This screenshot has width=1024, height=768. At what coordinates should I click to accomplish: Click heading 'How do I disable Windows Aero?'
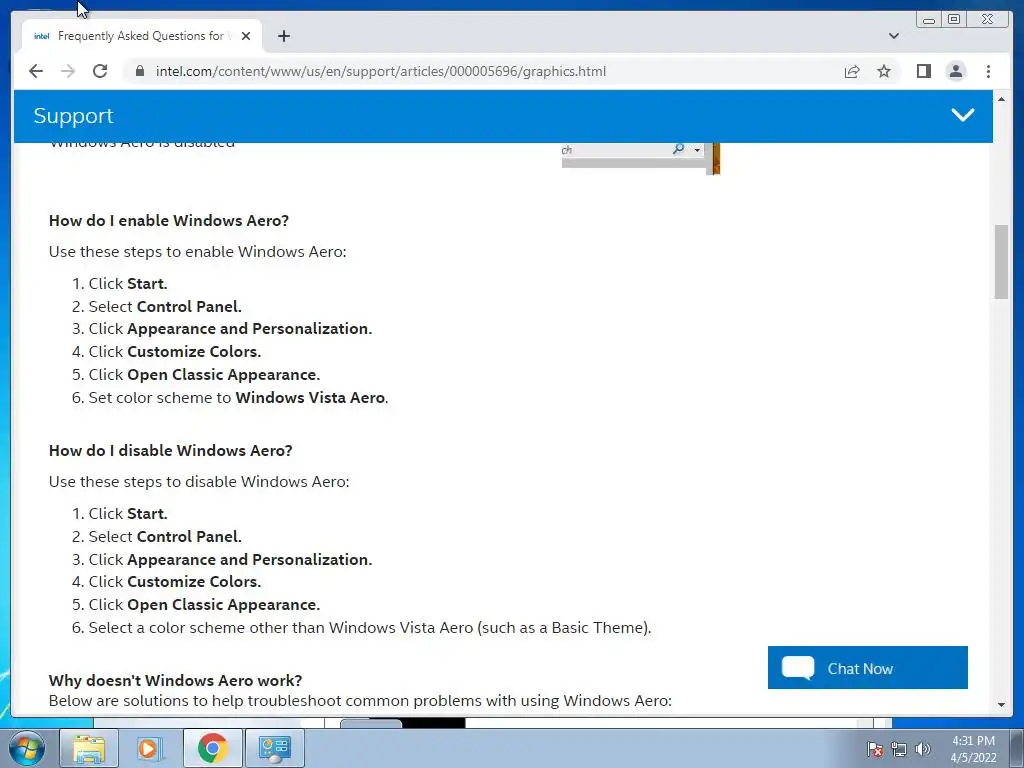(170, 451)
